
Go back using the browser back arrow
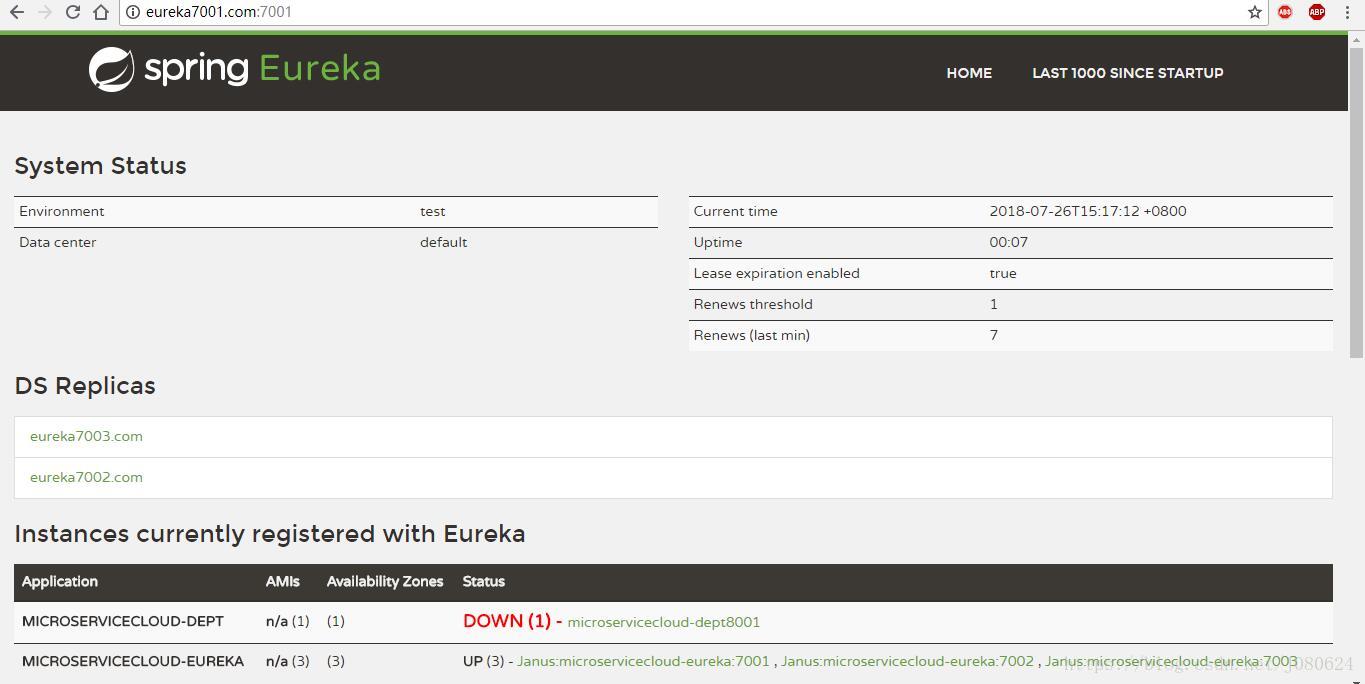(16, 12)
